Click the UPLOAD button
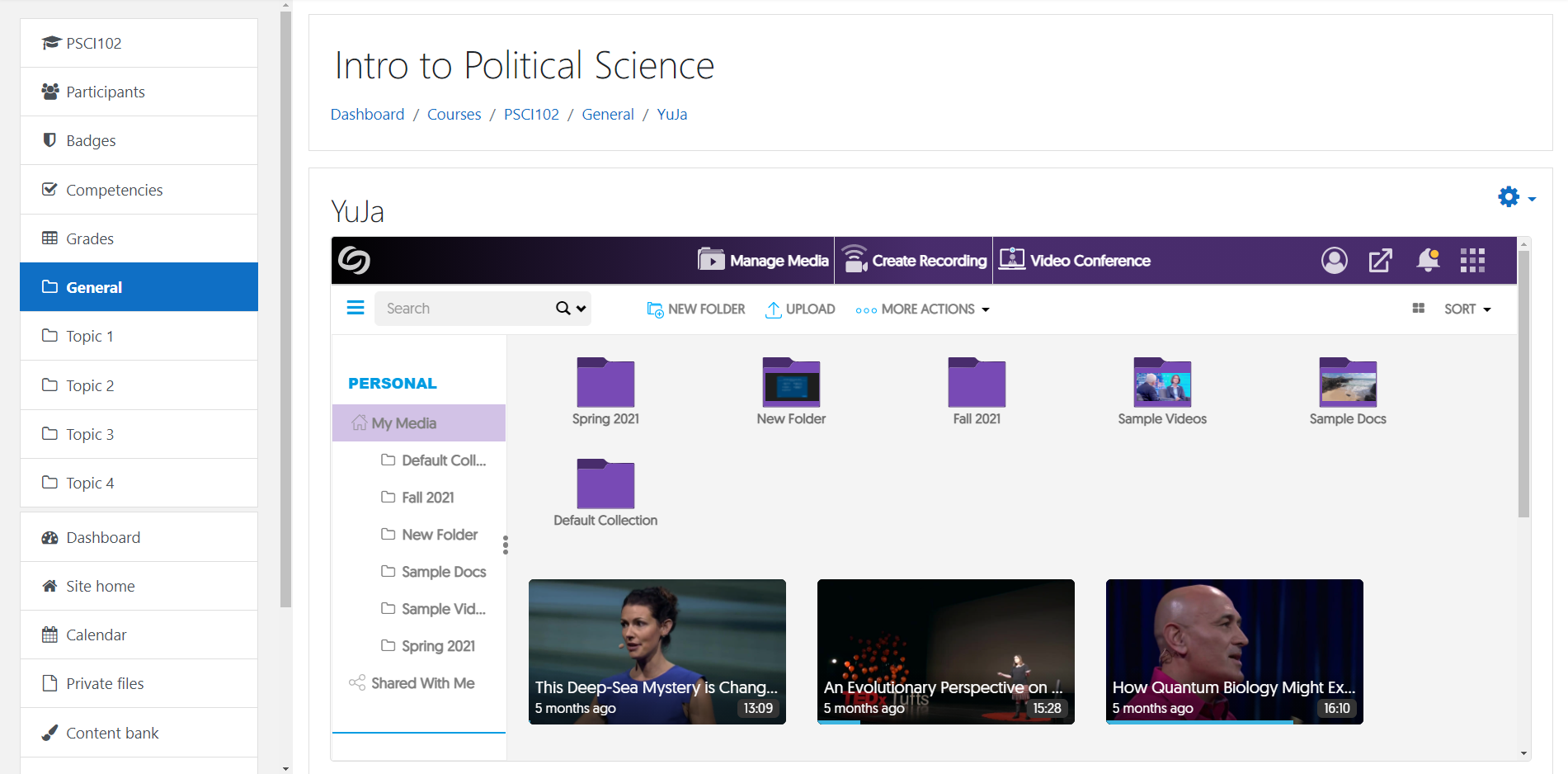1568x774 pixels. 800,309
